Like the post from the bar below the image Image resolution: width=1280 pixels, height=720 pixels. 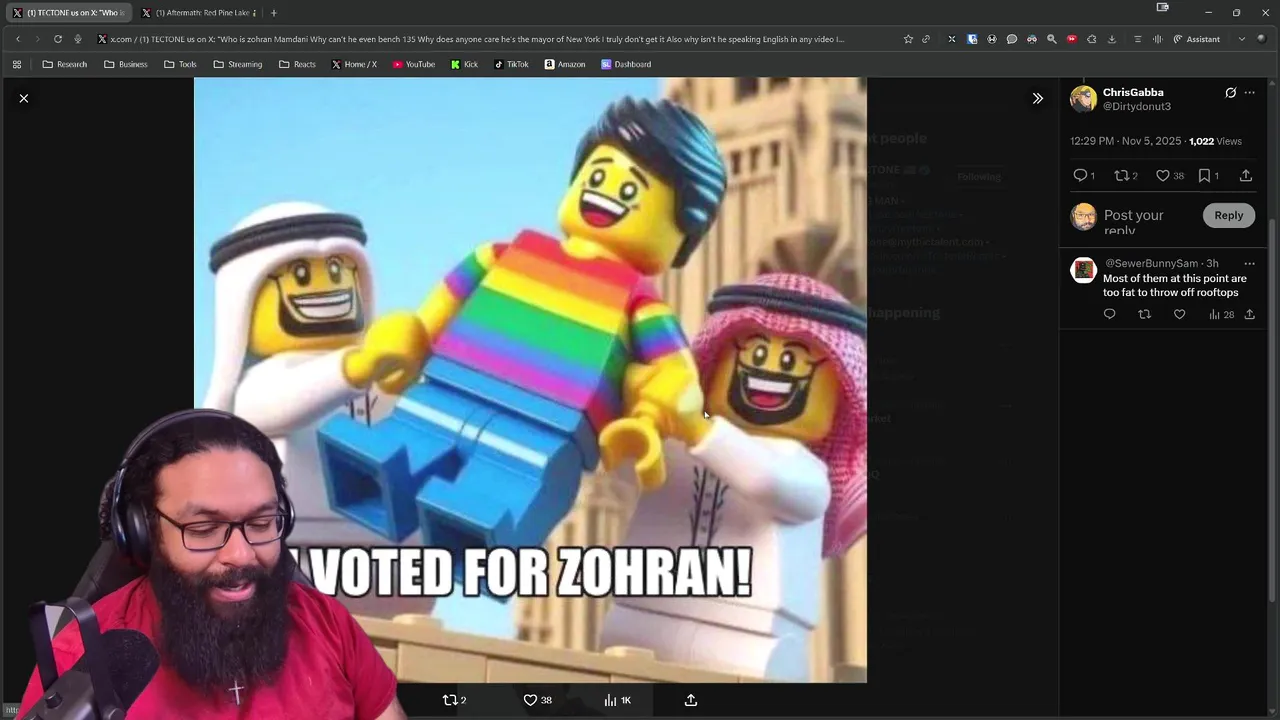pyautogui.click(x=538, y=700)
